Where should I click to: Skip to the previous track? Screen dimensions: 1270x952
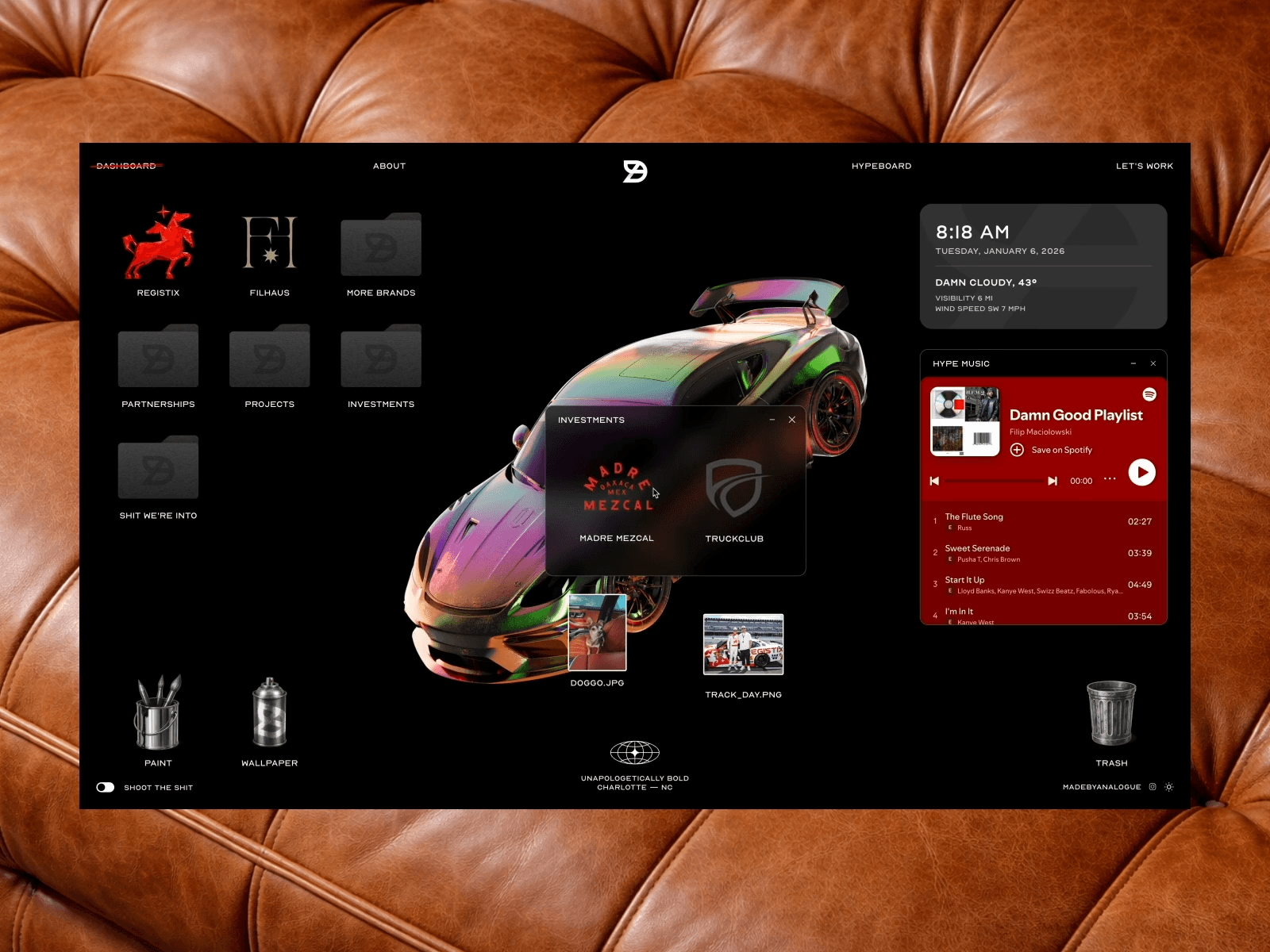(934, 481)
